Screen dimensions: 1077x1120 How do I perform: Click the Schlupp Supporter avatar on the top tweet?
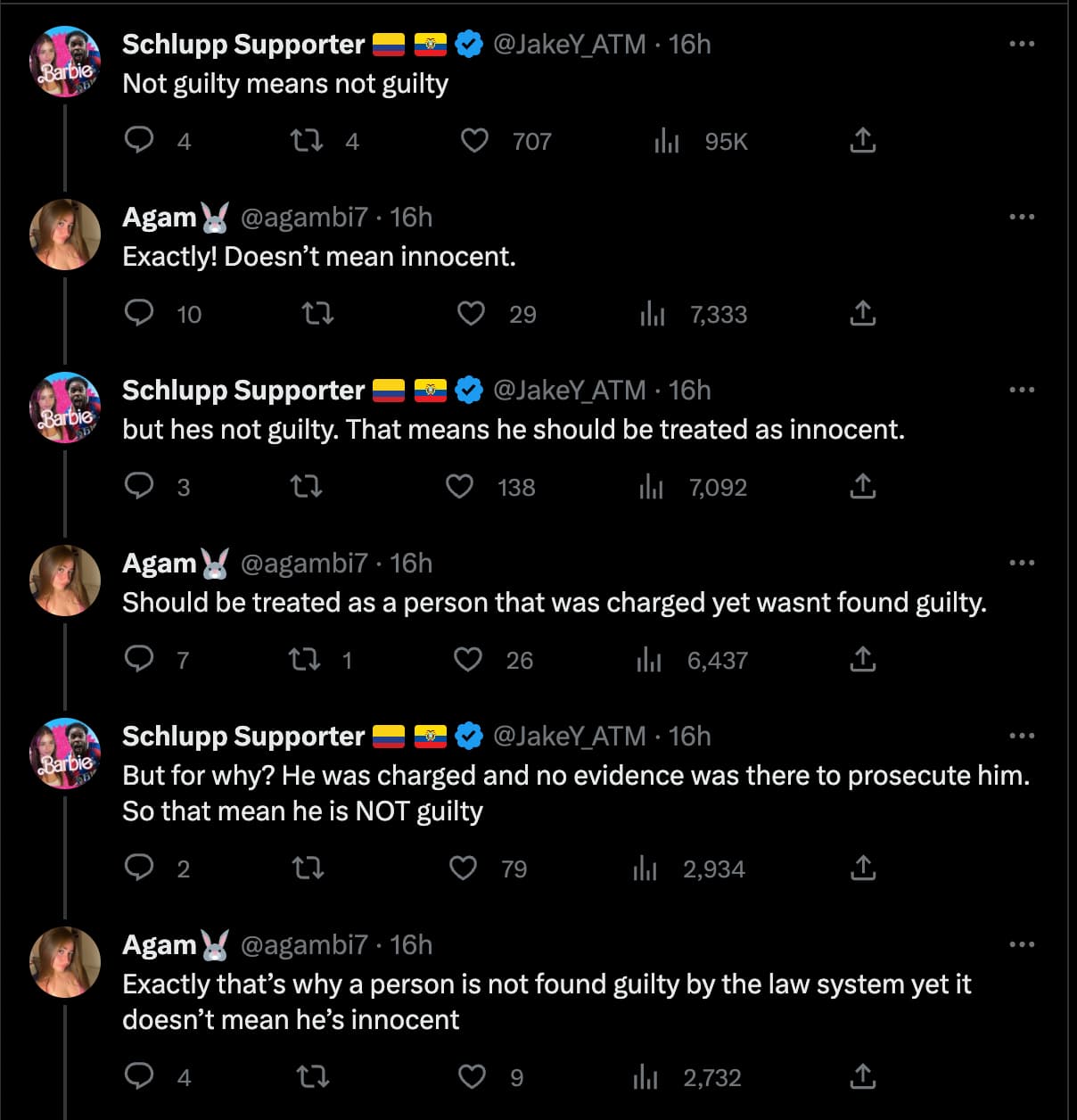pyautogui.click(x=65, y=62)
